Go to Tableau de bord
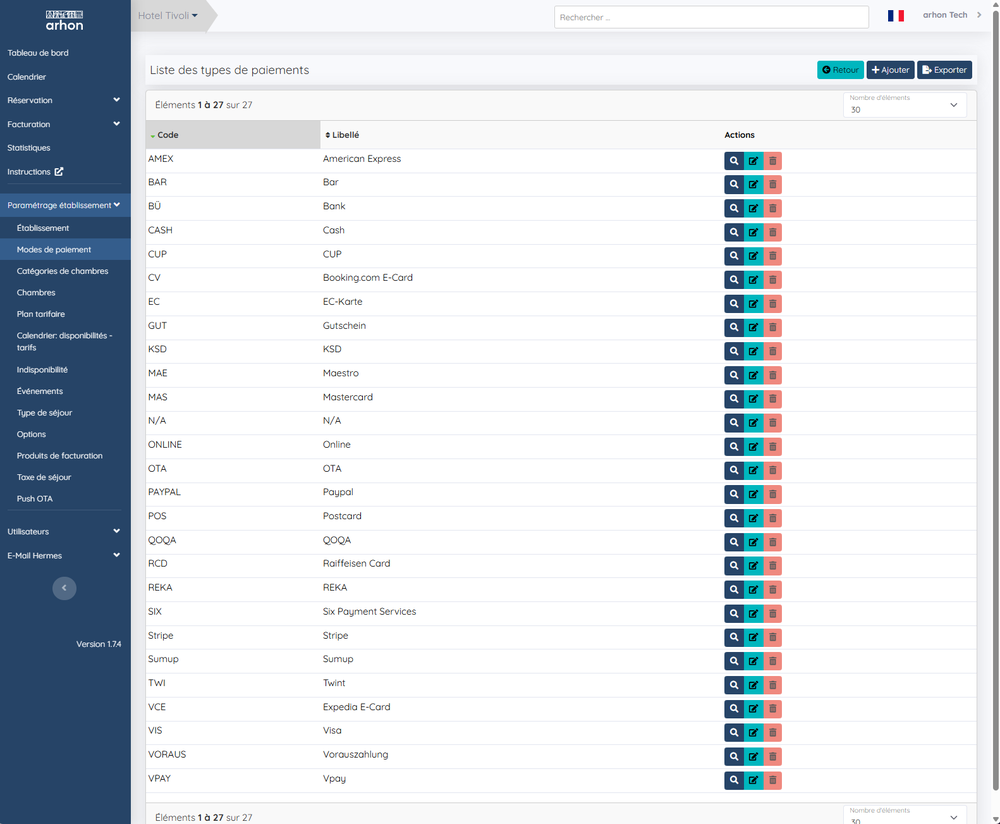The width and height of the screenshot is (1000, 824). (x=38, y=53)
